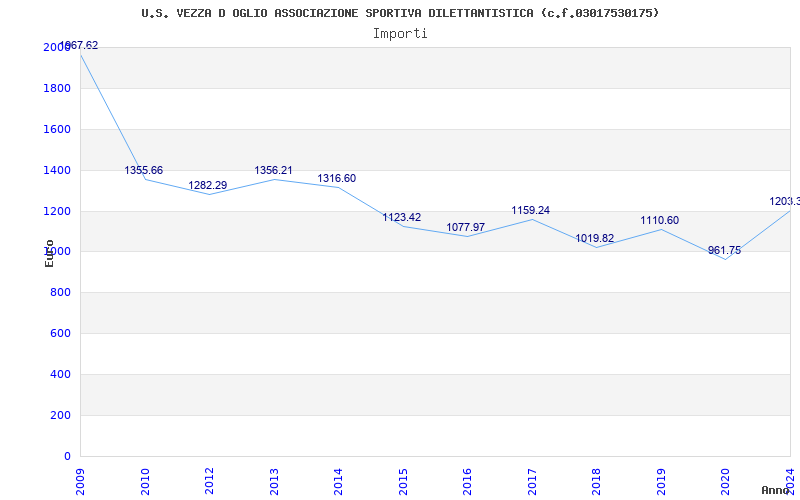Click data label 1282.29
800x500 pixels.
208,185
